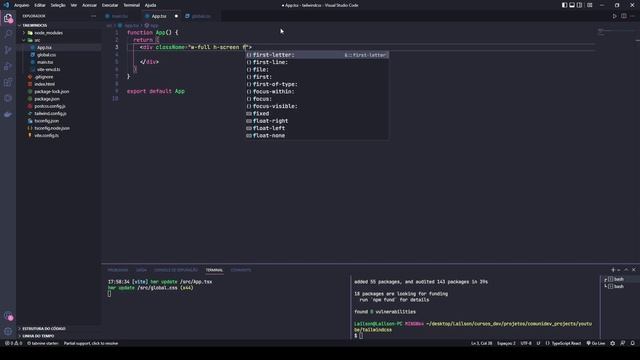Screen dimensions: 640x360
Task: Click Espaços: 2 indentation setting
Action: 506,343
